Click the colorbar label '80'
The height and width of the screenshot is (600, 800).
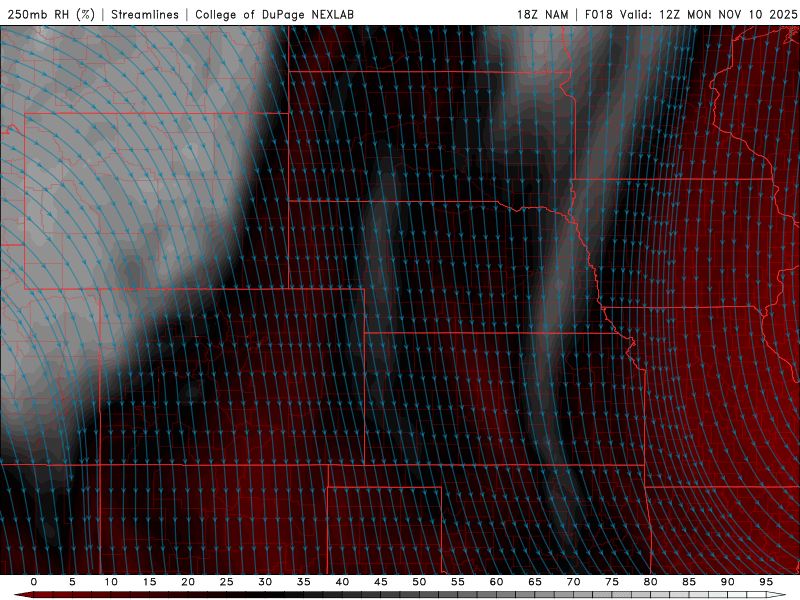tap(650, 582)
